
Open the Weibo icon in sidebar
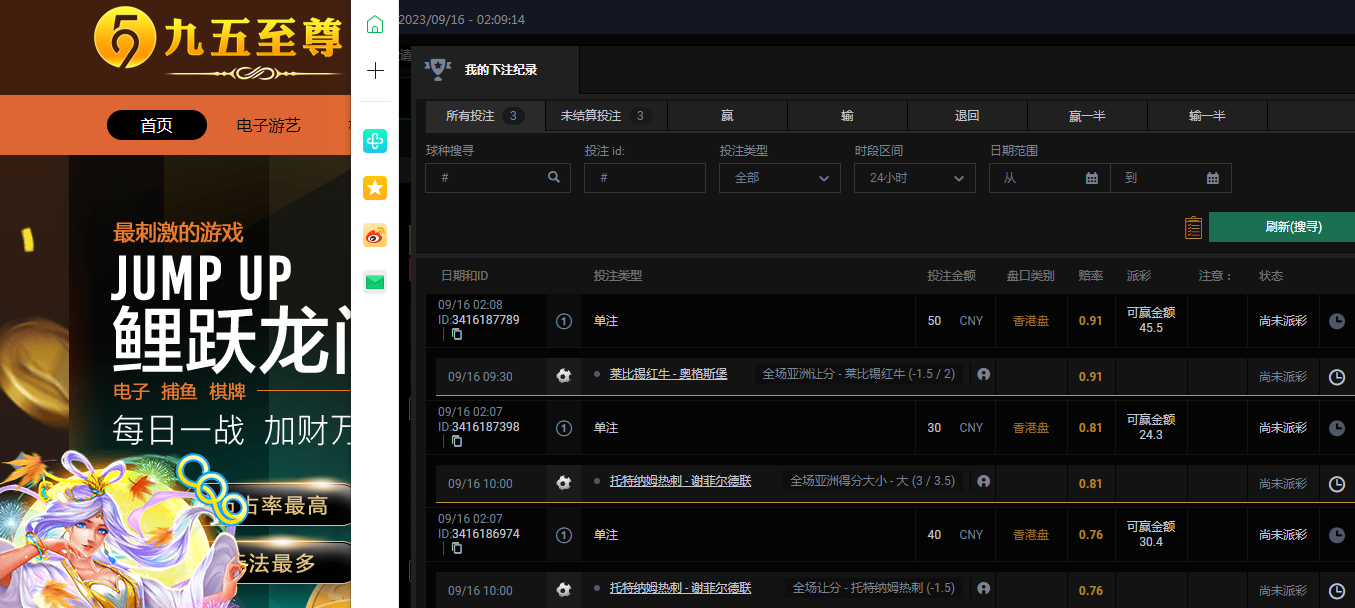375,236
